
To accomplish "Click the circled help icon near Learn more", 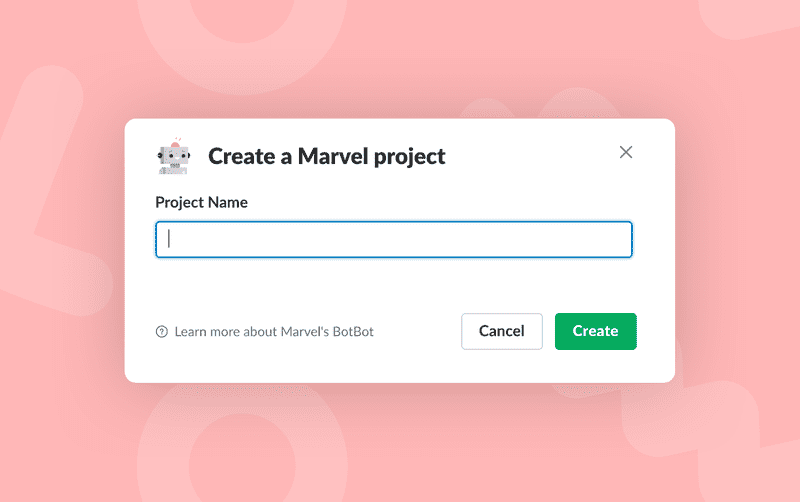I will 162,331.
